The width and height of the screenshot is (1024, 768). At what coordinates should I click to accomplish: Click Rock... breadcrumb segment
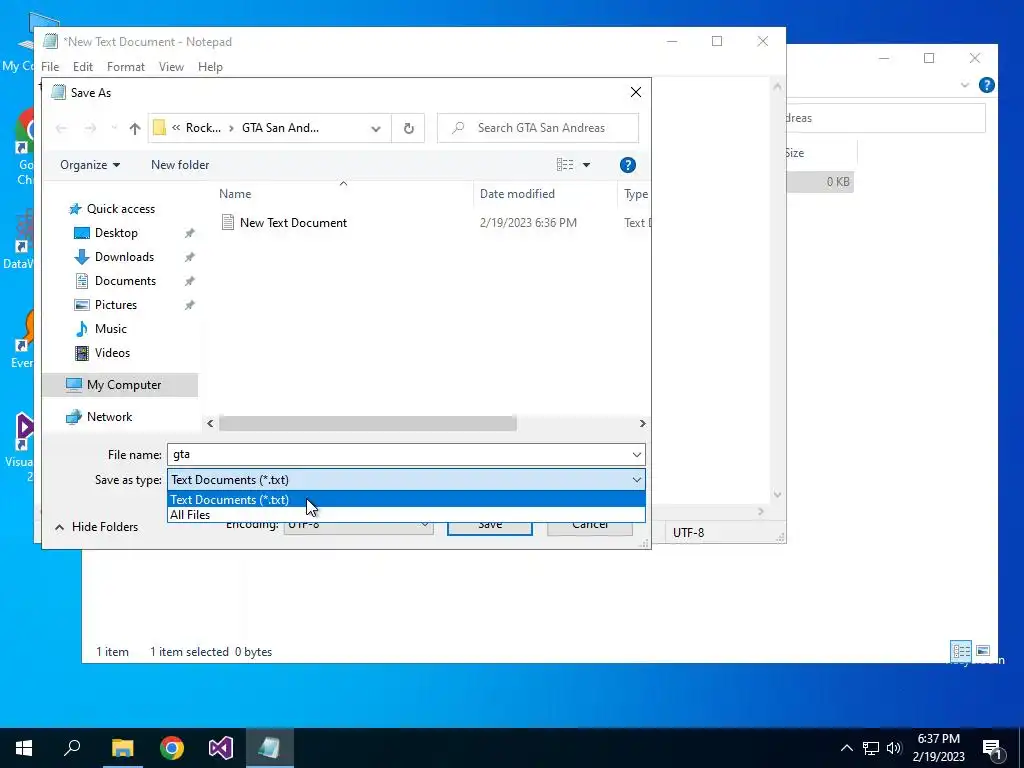tap(203, 128)
